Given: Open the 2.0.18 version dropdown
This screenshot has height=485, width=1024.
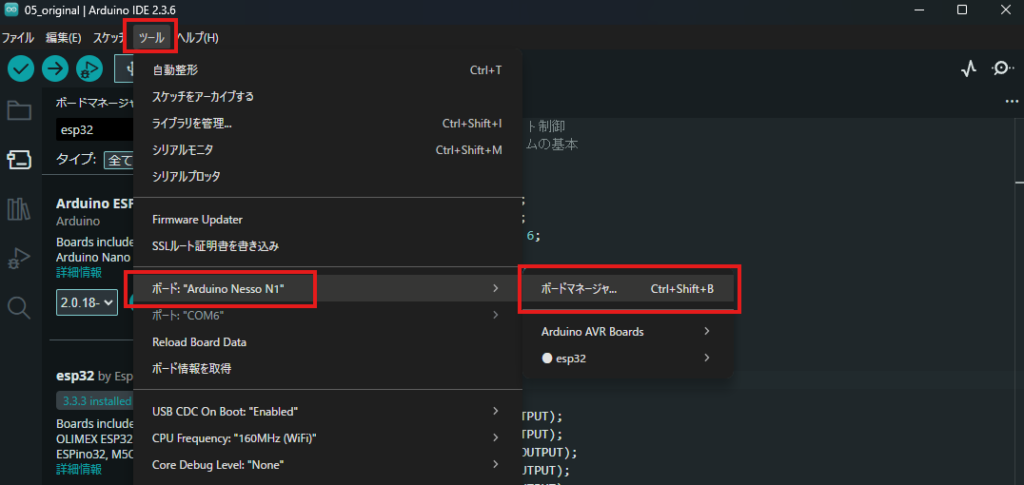Looking at the screenshot, I should coord(87,301).
